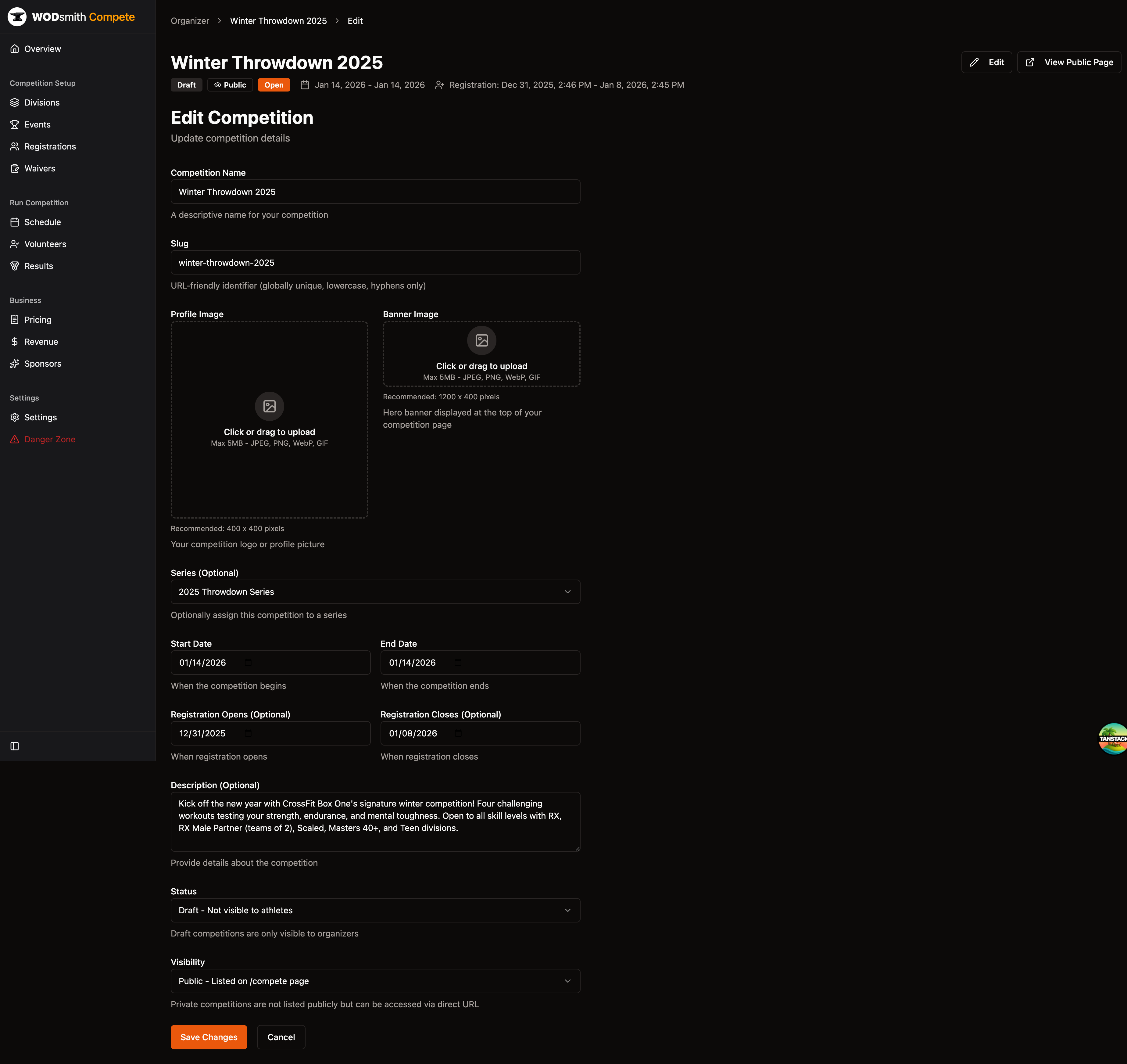Click the Winter Throwdown 2025 breadcrumb link

(278, 21)
